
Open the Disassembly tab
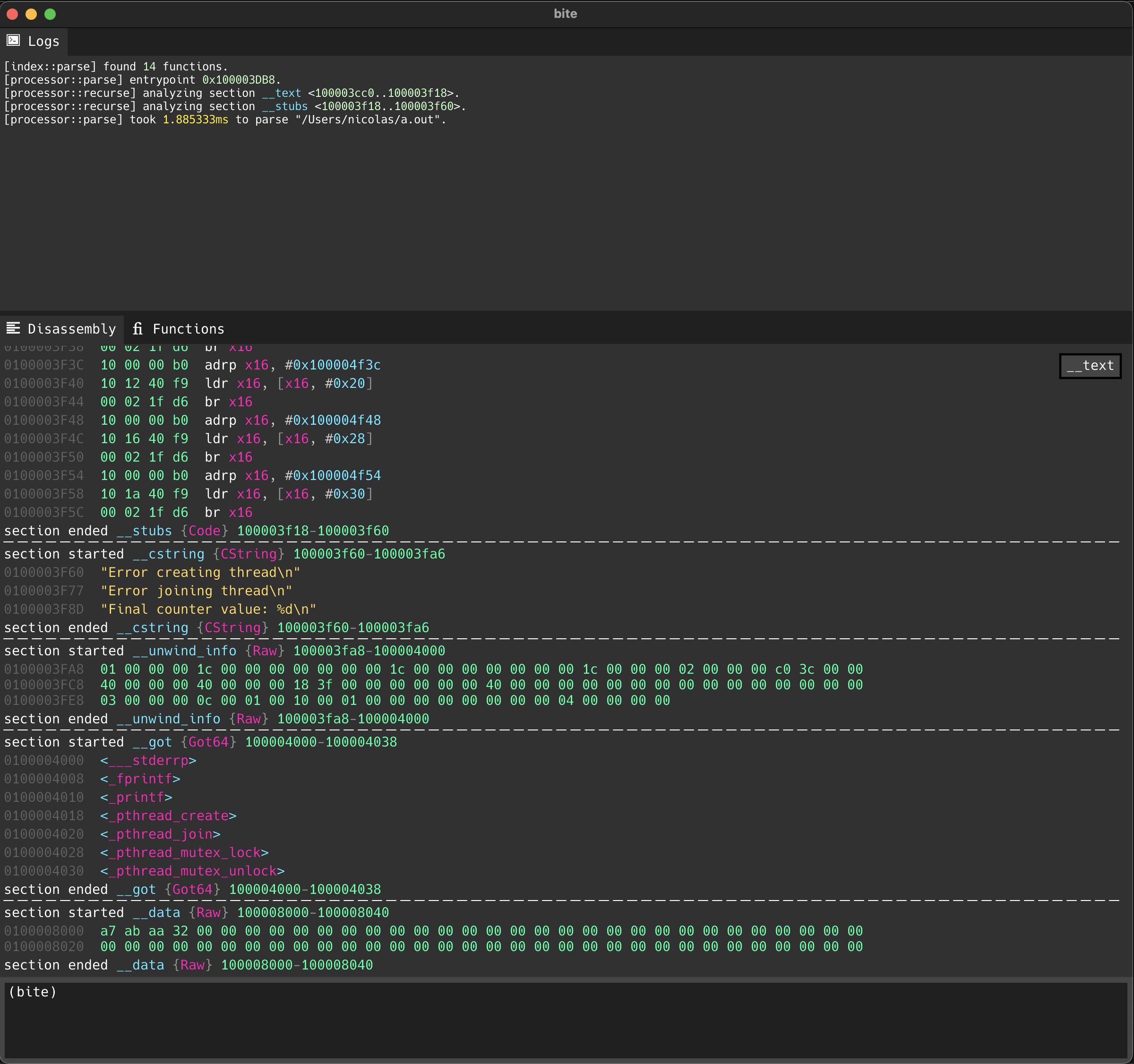(71, 329)
